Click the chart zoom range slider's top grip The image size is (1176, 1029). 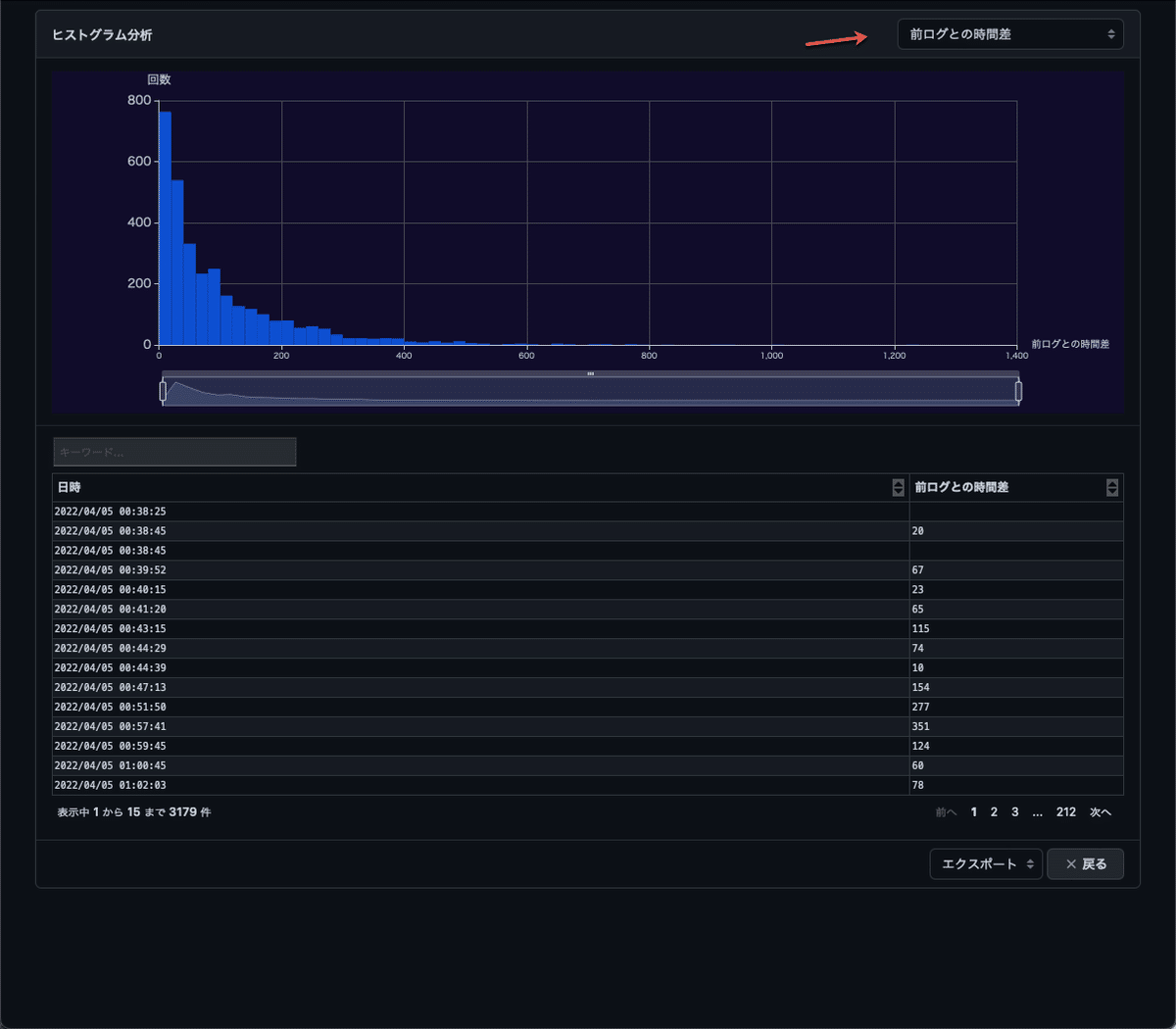tap(591, 373)
